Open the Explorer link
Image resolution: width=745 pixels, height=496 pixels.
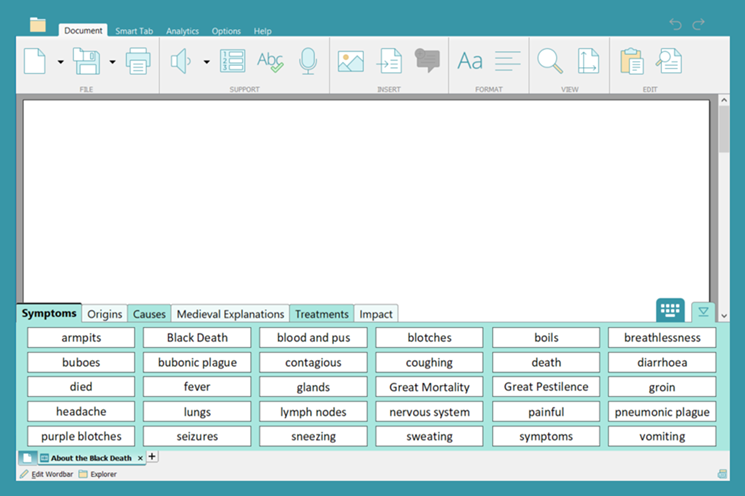click(98, 474)
